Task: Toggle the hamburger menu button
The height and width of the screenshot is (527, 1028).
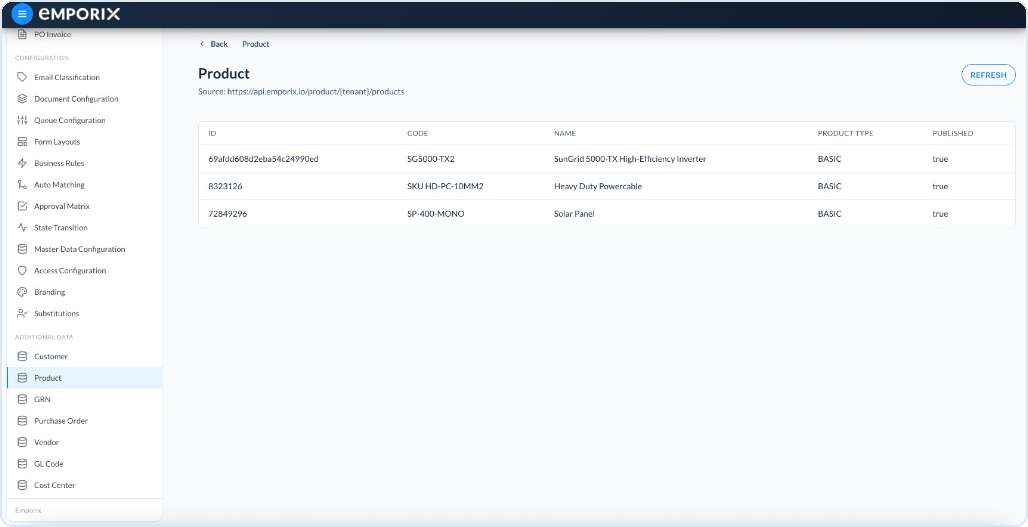Action: point(22,14)
